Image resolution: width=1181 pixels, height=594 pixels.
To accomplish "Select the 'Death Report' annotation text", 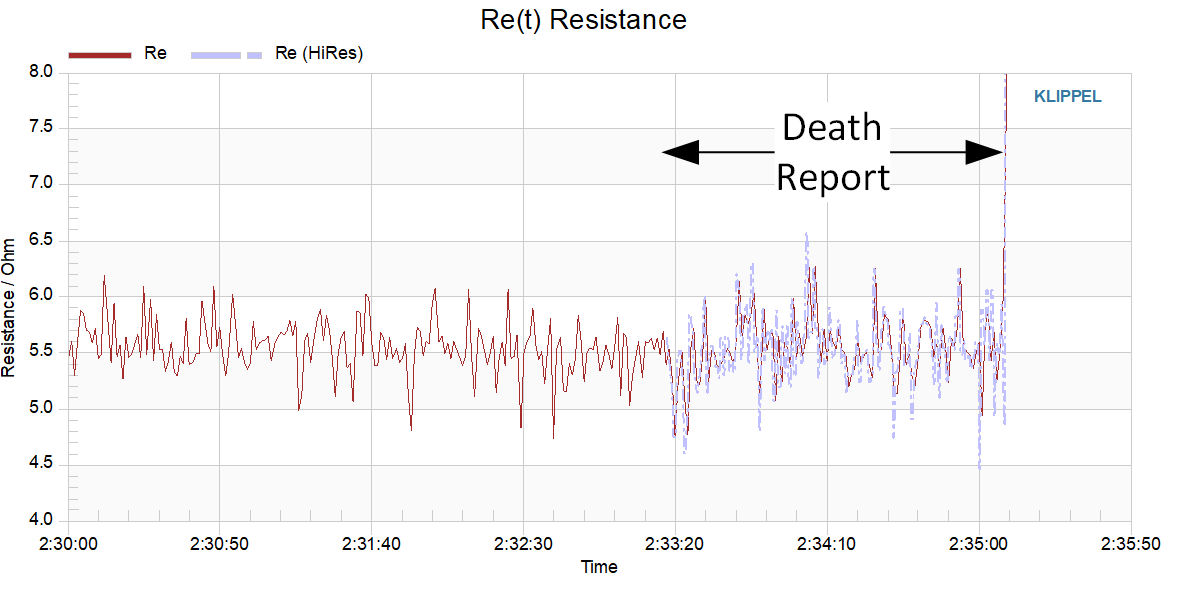I will [x=832, y=152].
